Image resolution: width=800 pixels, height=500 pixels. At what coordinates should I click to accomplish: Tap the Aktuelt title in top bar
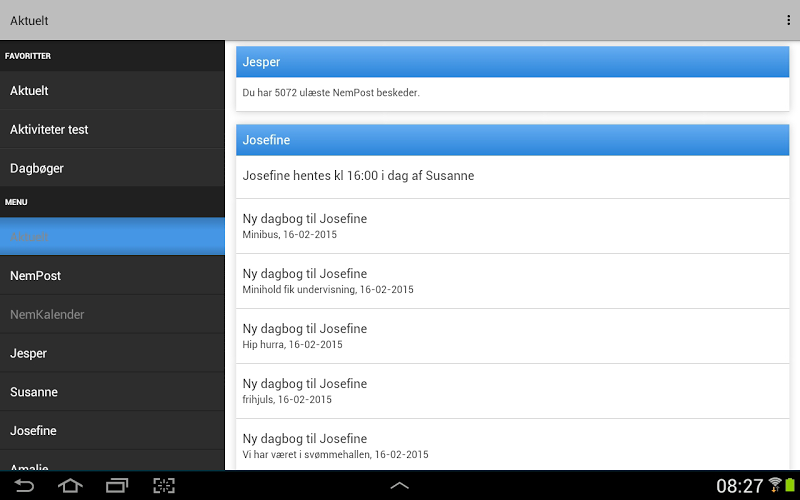tap(29, 20)
